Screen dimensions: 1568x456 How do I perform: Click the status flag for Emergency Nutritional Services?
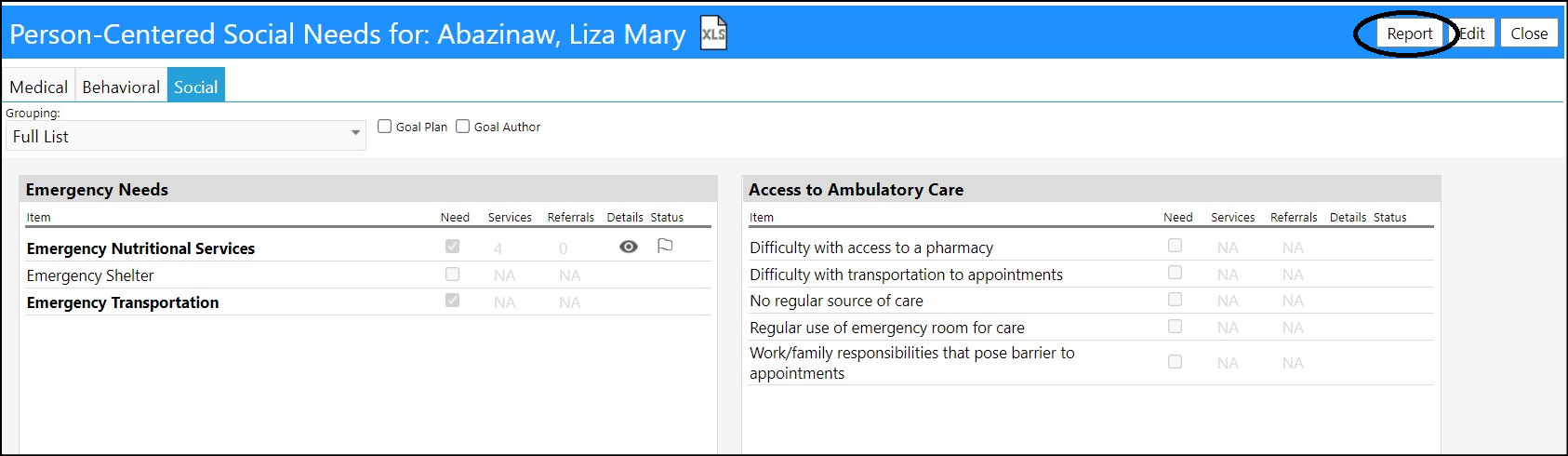[x=665, y=246]
